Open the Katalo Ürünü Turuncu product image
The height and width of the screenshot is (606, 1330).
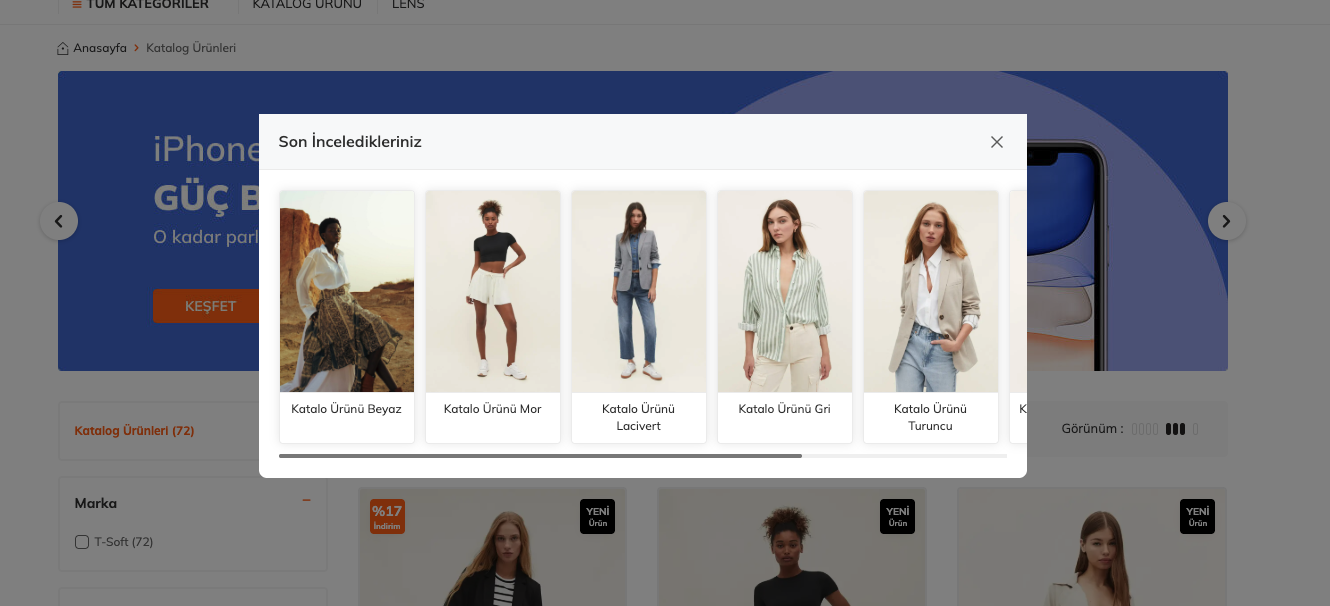tap(931, 291)
